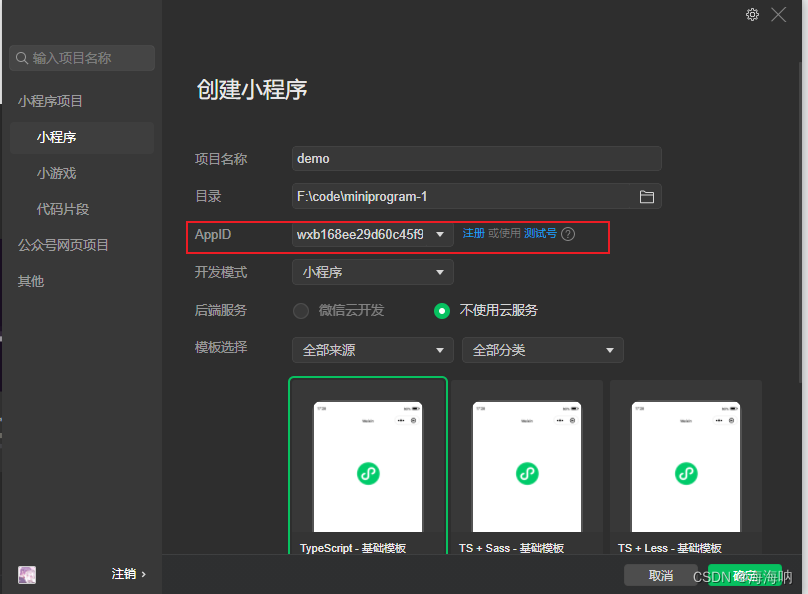Open 公众号网页项目 in the sidebar

(63, 245)
